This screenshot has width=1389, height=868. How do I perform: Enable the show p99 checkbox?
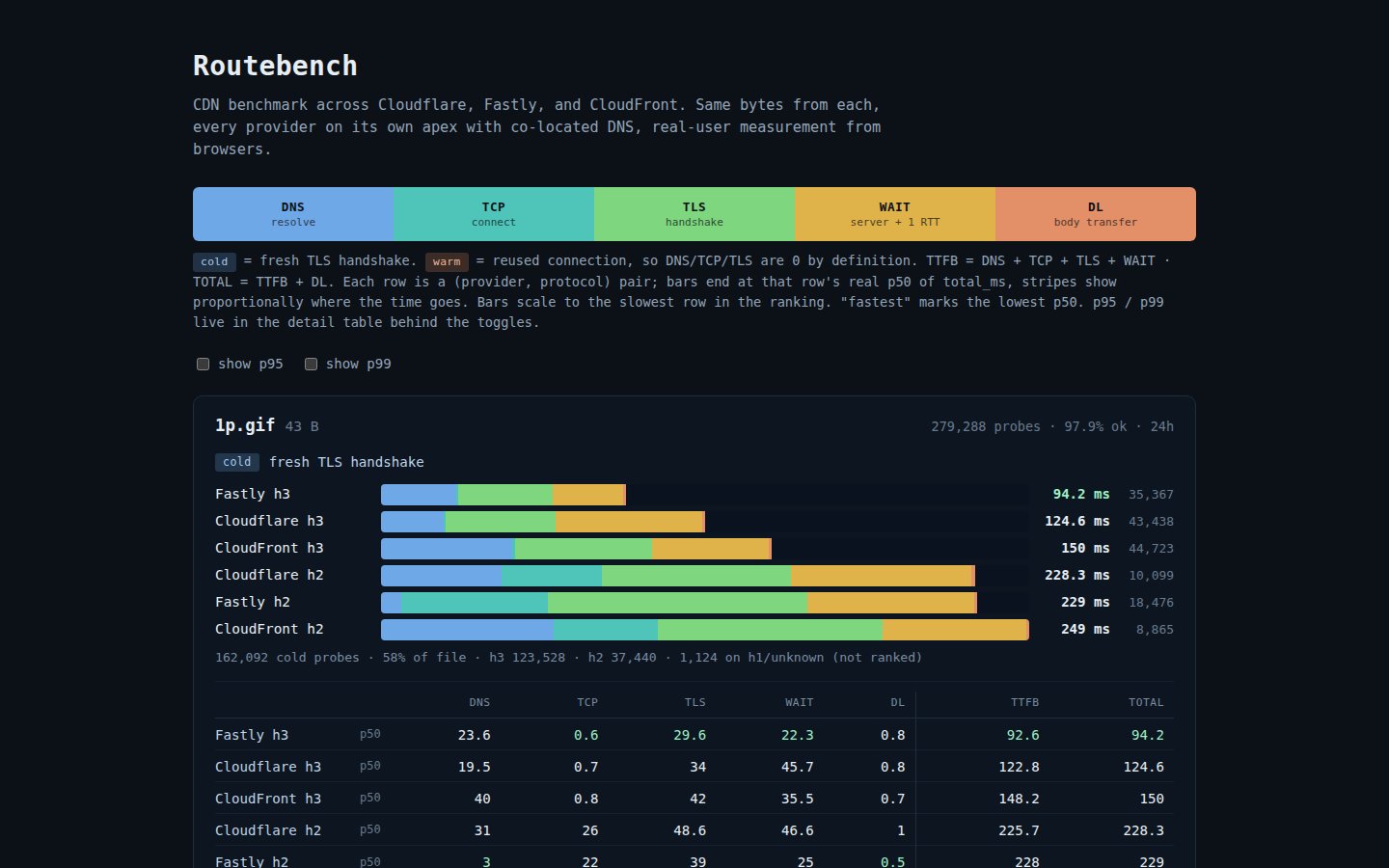(x=311, y=364)
